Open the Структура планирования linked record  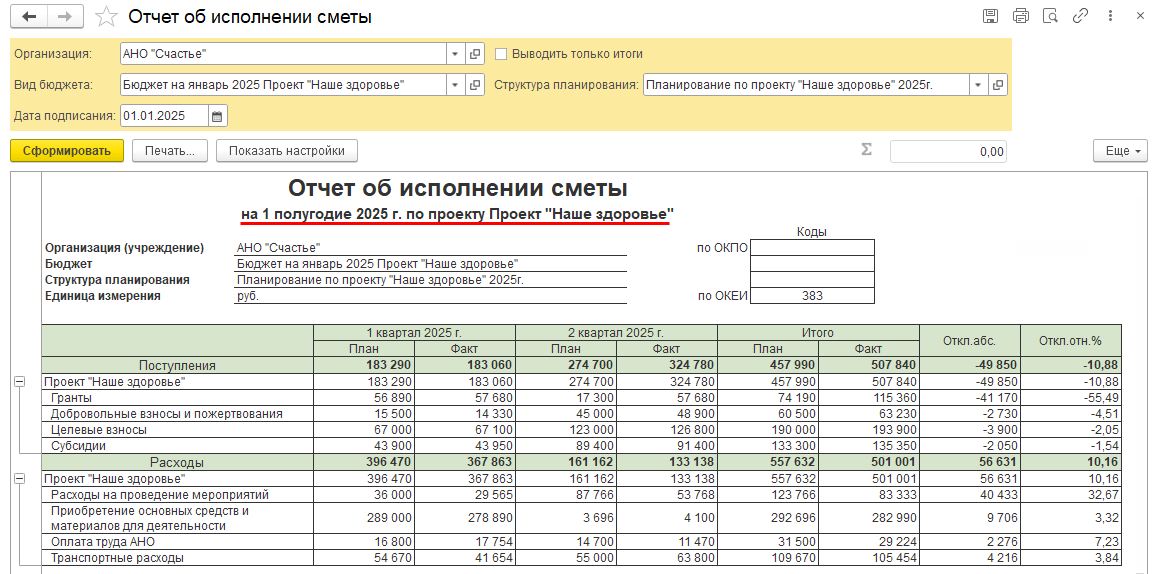click(998, 85)
